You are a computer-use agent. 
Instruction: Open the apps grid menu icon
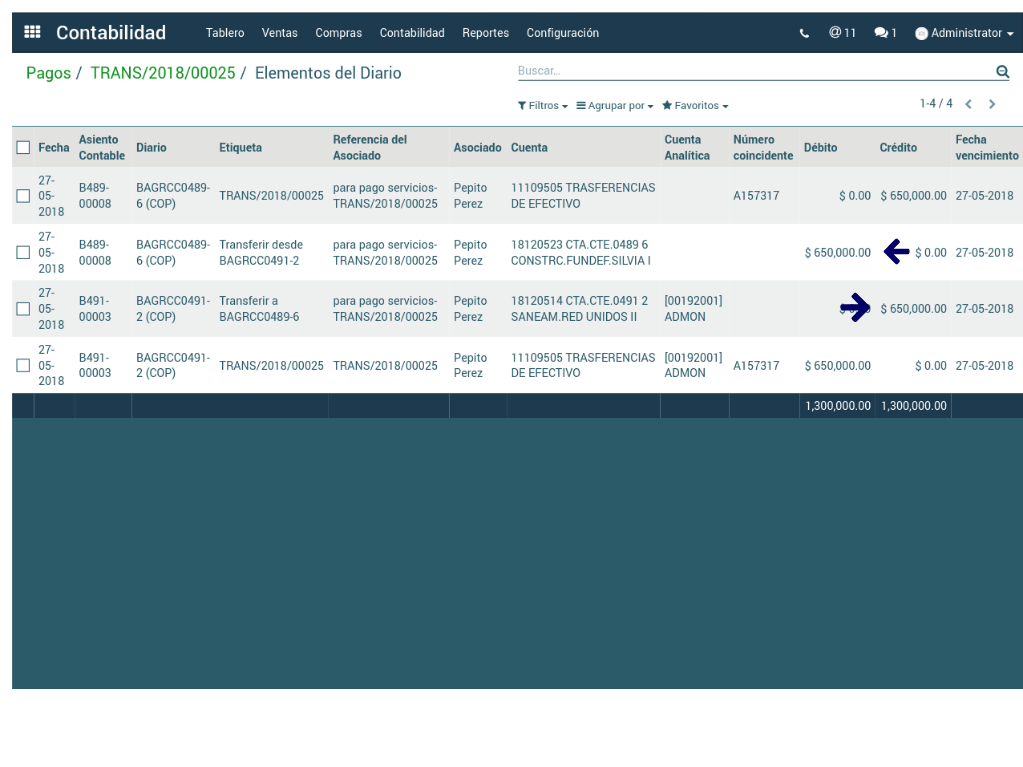point(32,32)
